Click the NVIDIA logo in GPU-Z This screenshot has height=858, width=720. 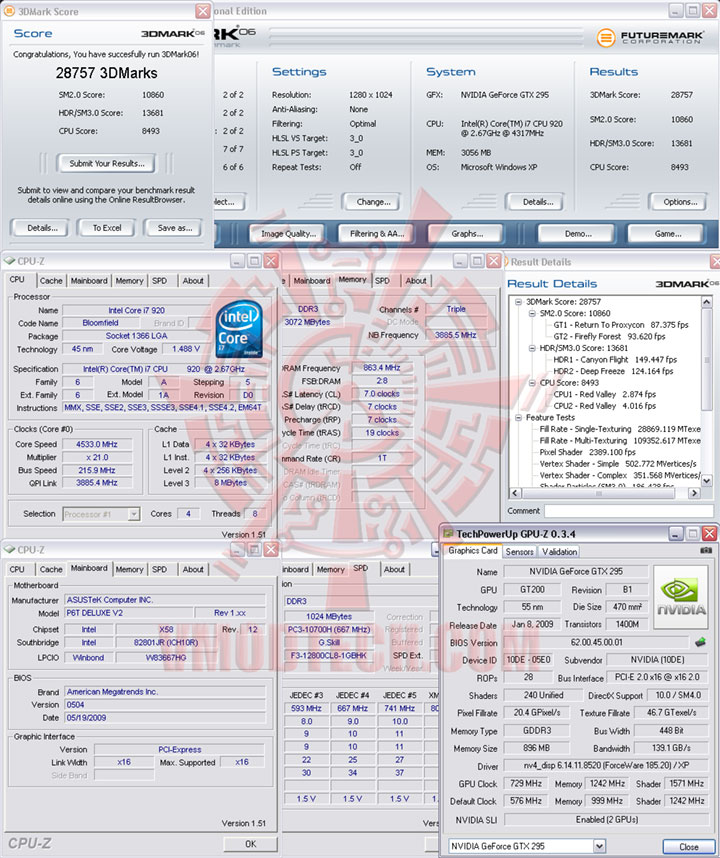681,597
